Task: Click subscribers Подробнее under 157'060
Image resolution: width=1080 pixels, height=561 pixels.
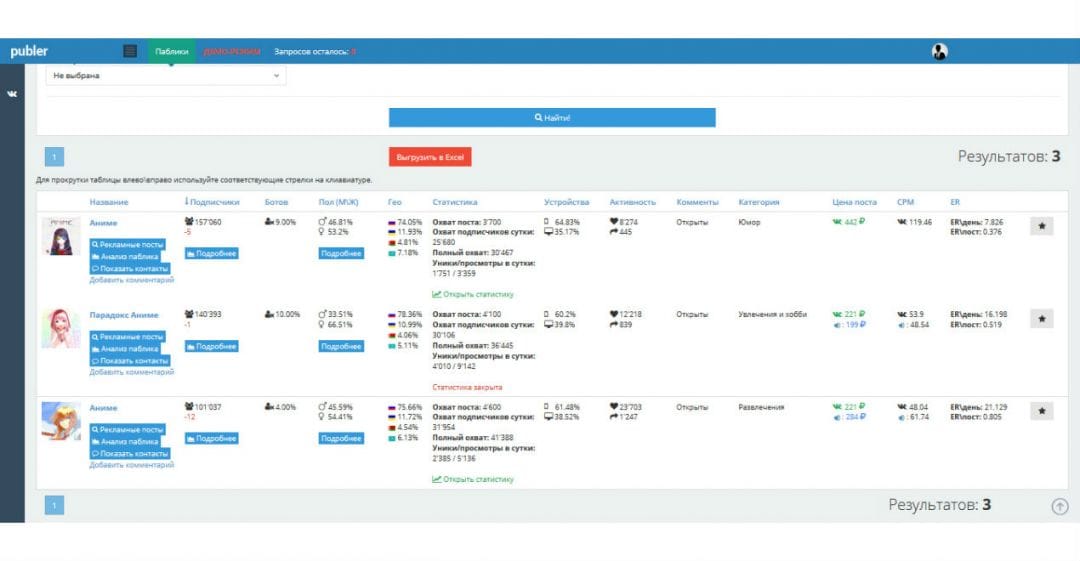Action: [x=211, y=254]
